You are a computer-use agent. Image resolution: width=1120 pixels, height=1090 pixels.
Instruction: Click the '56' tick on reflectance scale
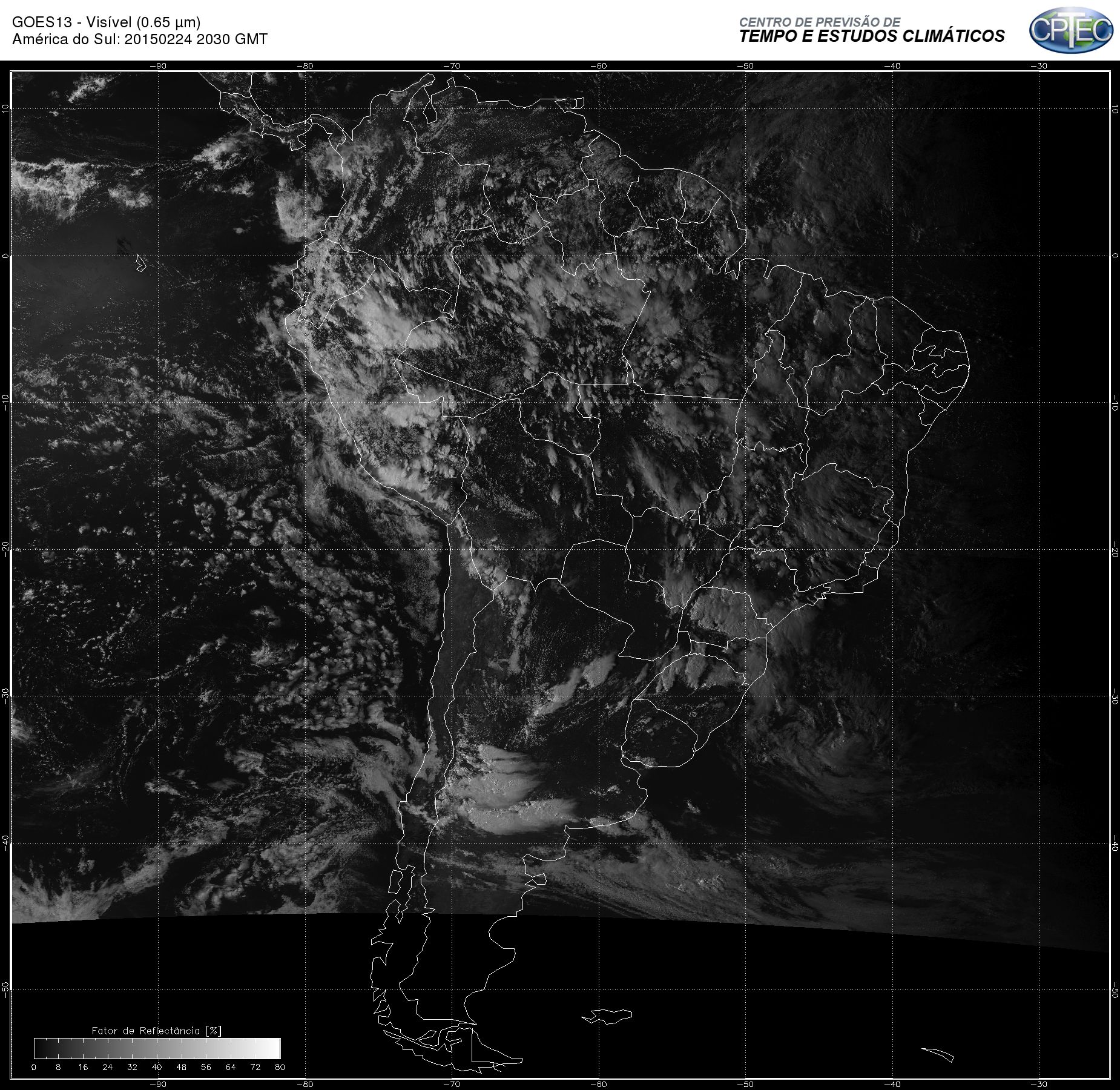pyautogui.click(x=206, y=1067)
